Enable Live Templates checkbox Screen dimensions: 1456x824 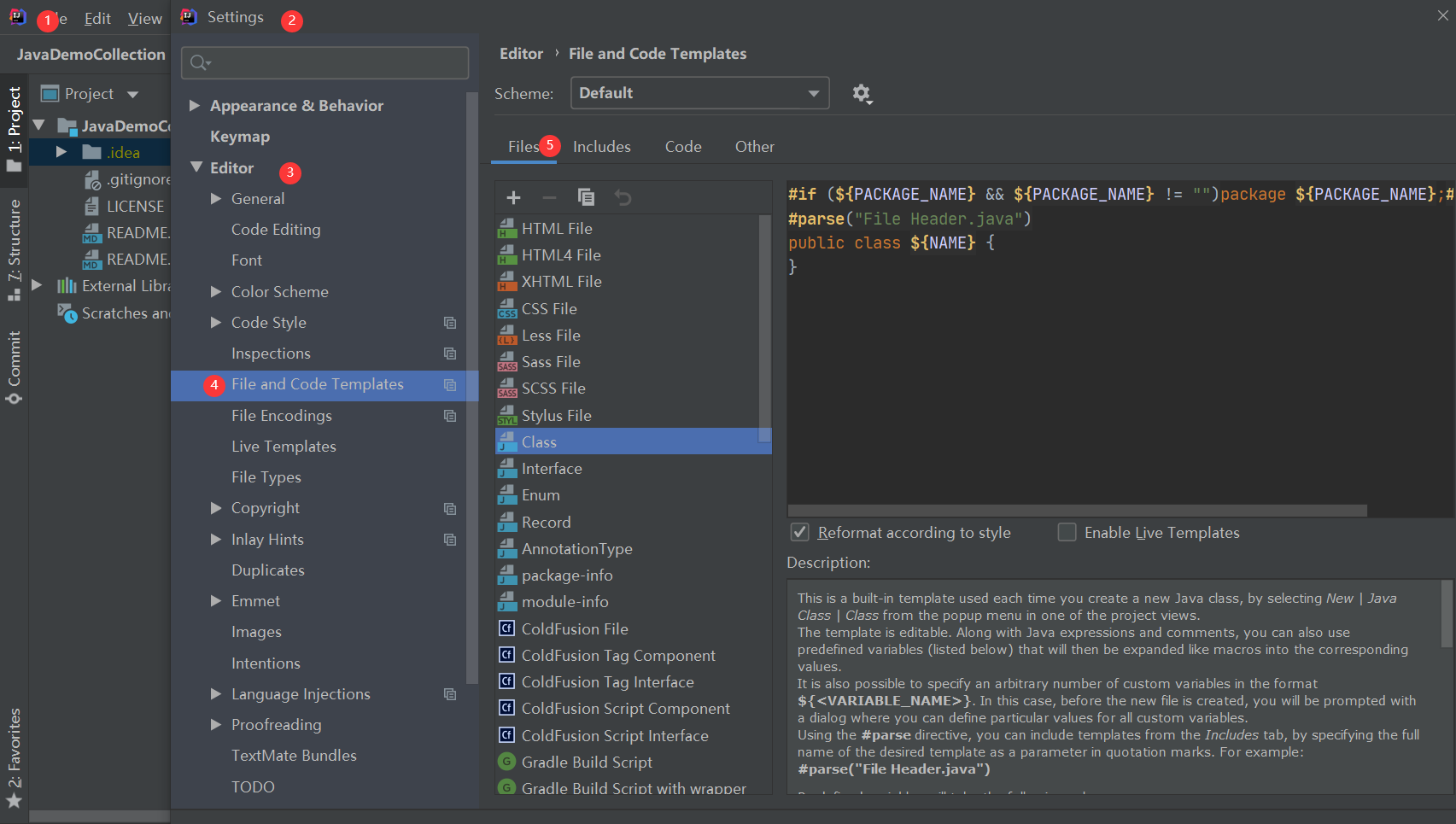coord(1067,533)
